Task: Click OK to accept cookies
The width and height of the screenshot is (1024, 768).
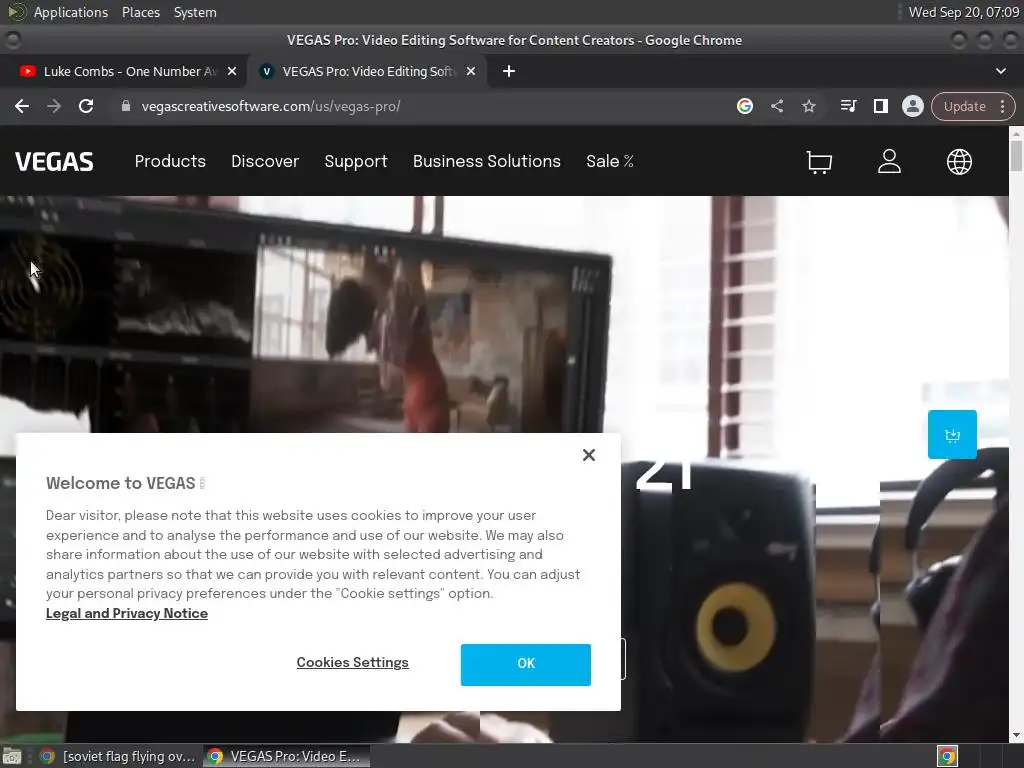Action: point(526,664)
